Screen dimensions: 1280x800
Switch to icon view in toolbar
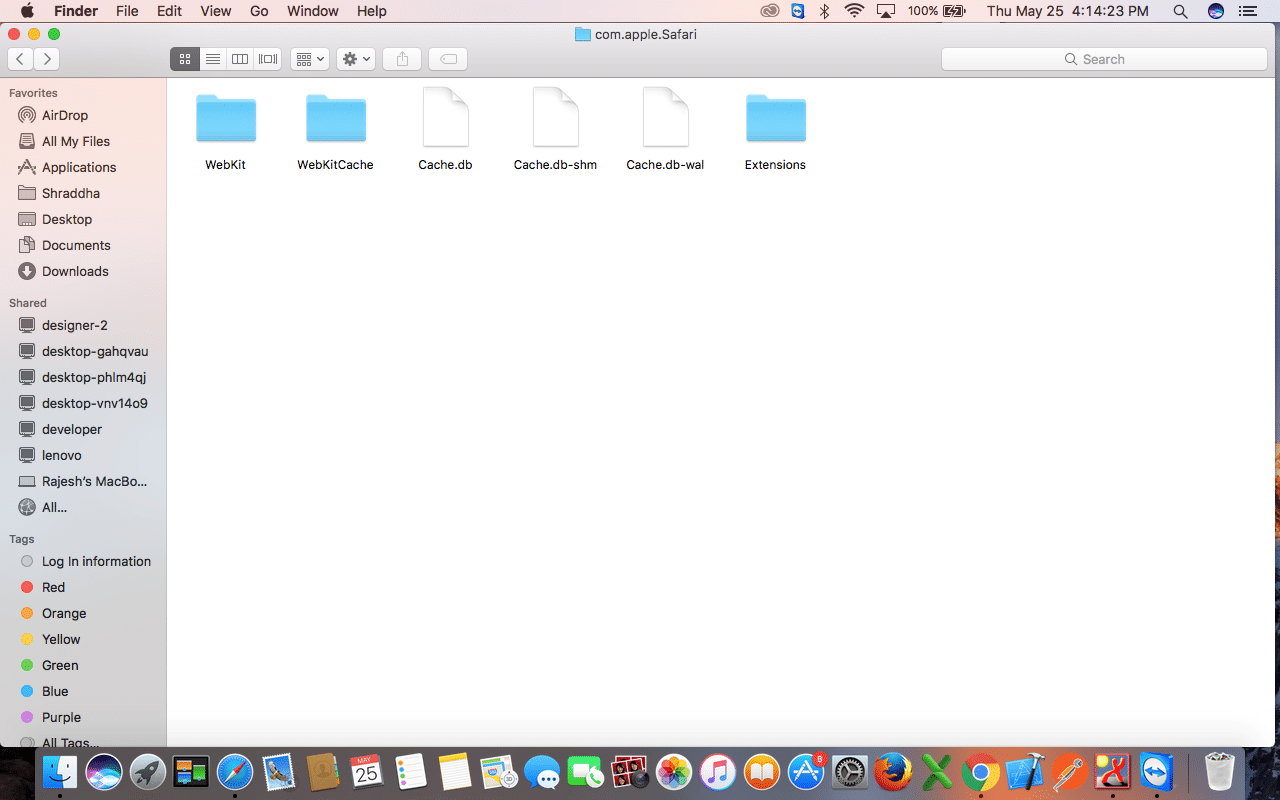click(184, 59)
